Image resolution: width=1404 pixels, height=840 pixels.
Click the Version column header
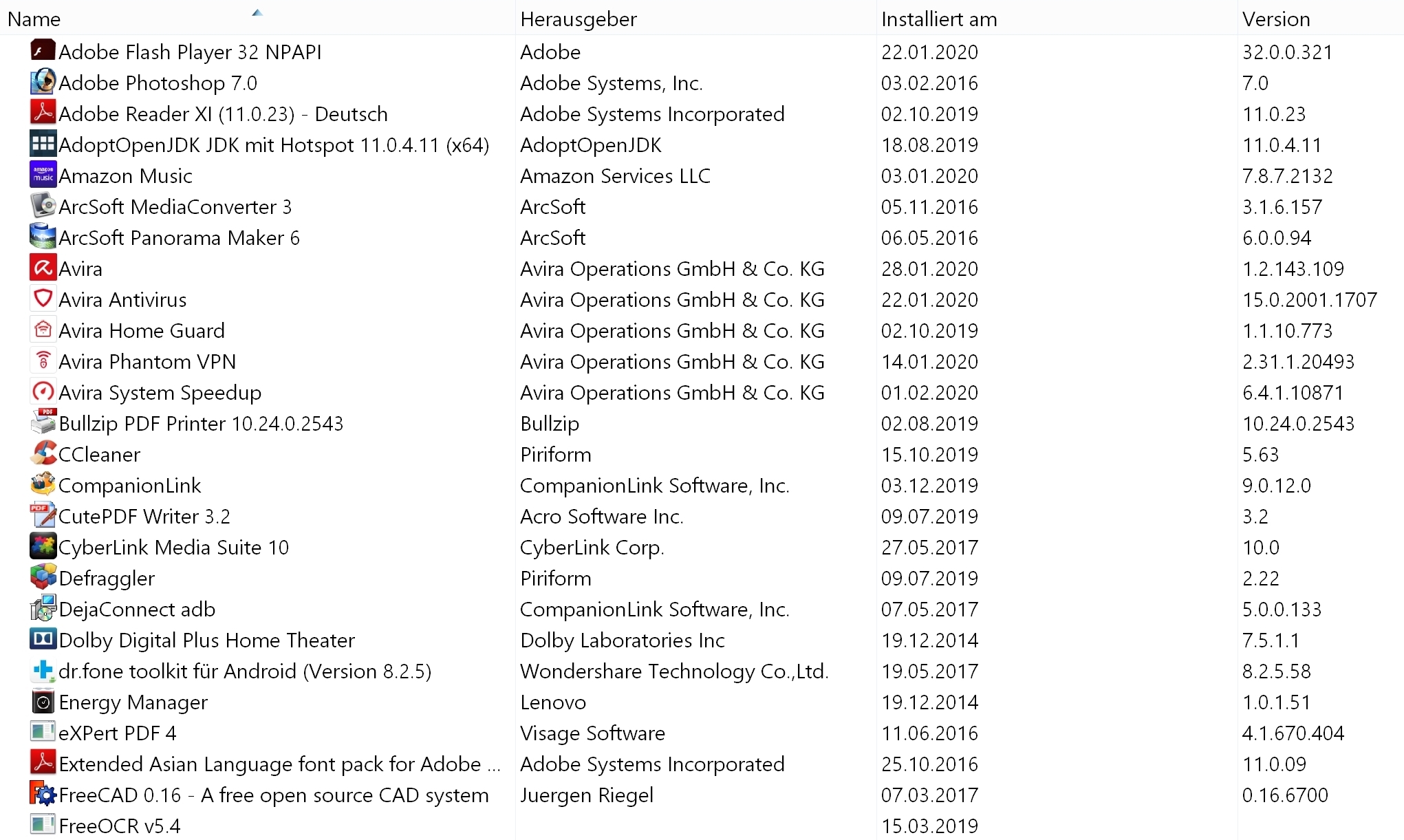[1321, 19]
